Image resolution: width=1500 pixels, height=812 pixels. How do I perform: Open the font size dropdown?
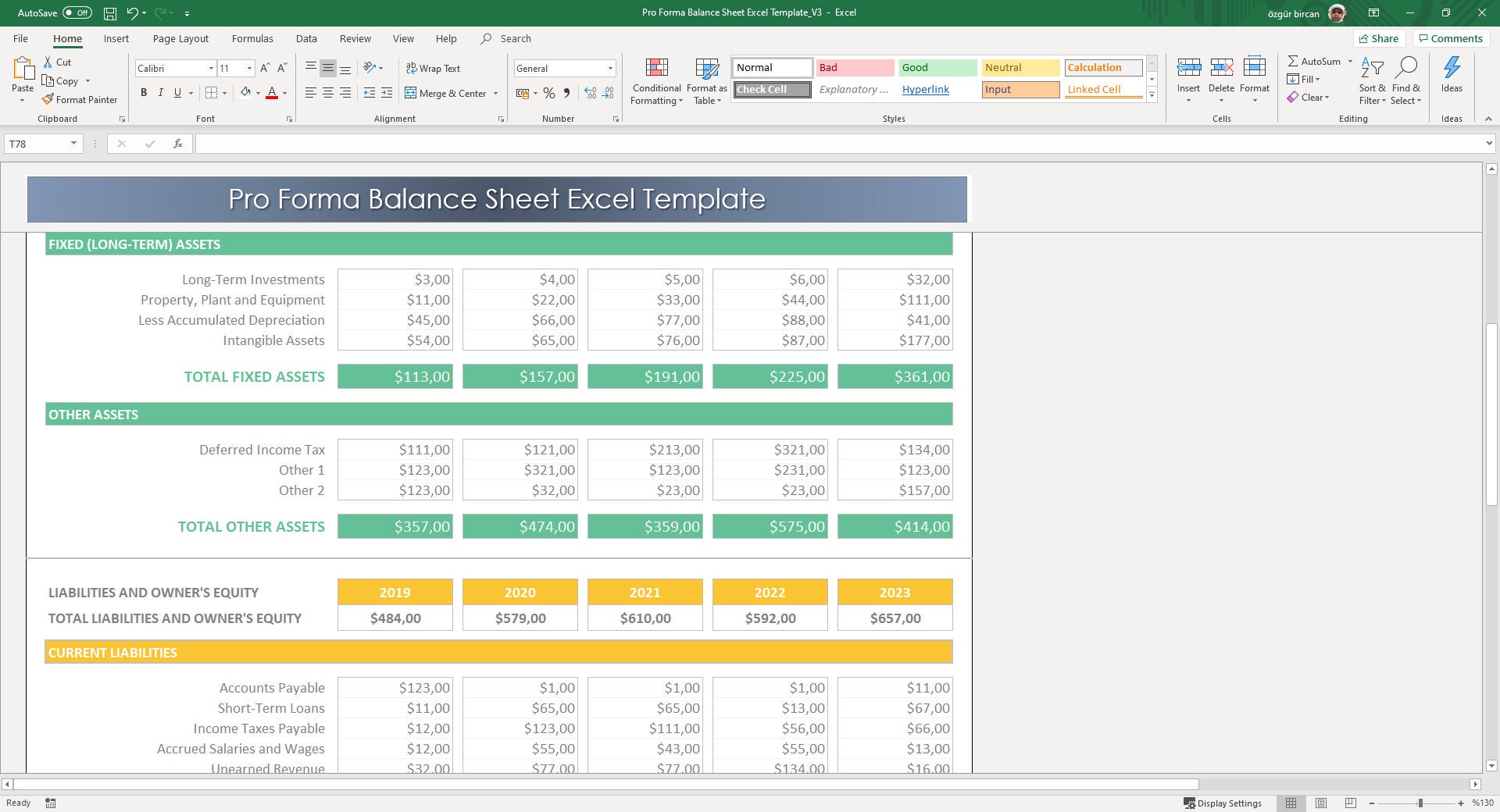(x=248, y=68)
